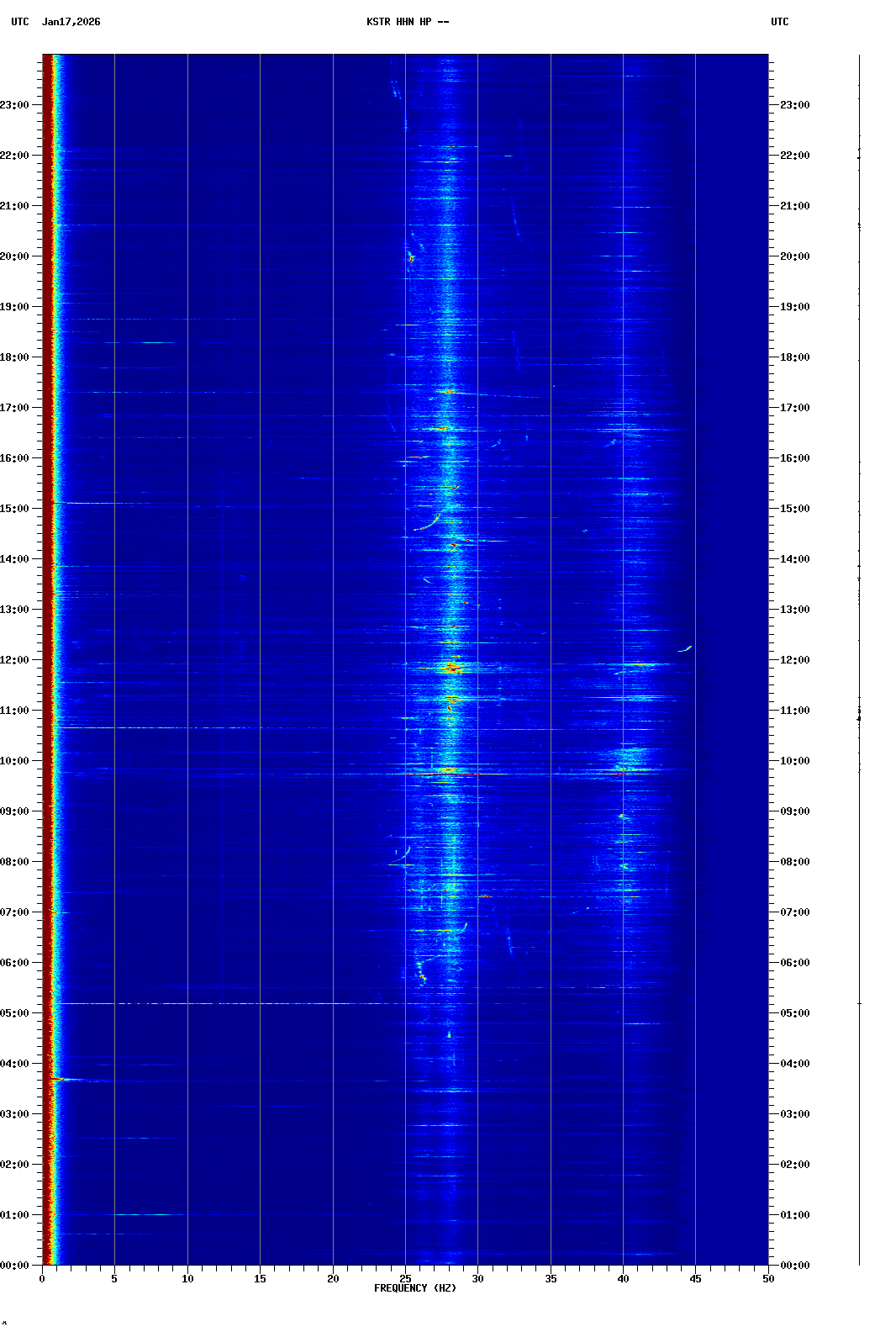
Task: Select the 10:00 time marker on right axis
Action: [794, 761]
